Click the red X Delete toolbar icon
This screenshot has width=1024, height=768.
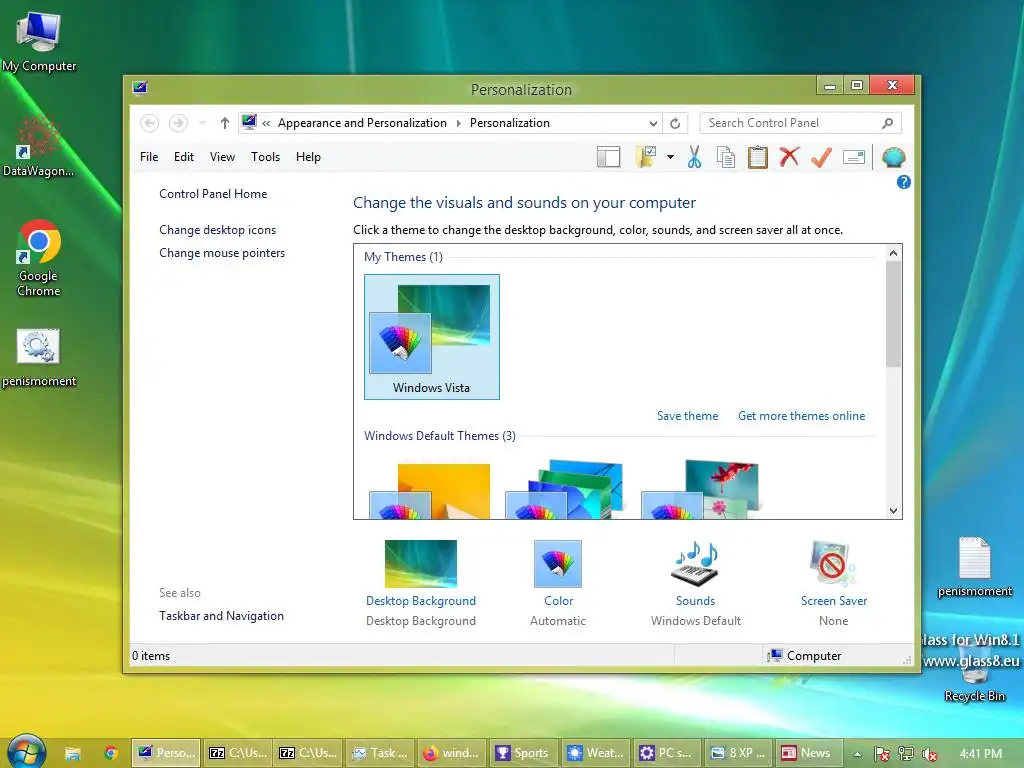click(x=789, y=157)
